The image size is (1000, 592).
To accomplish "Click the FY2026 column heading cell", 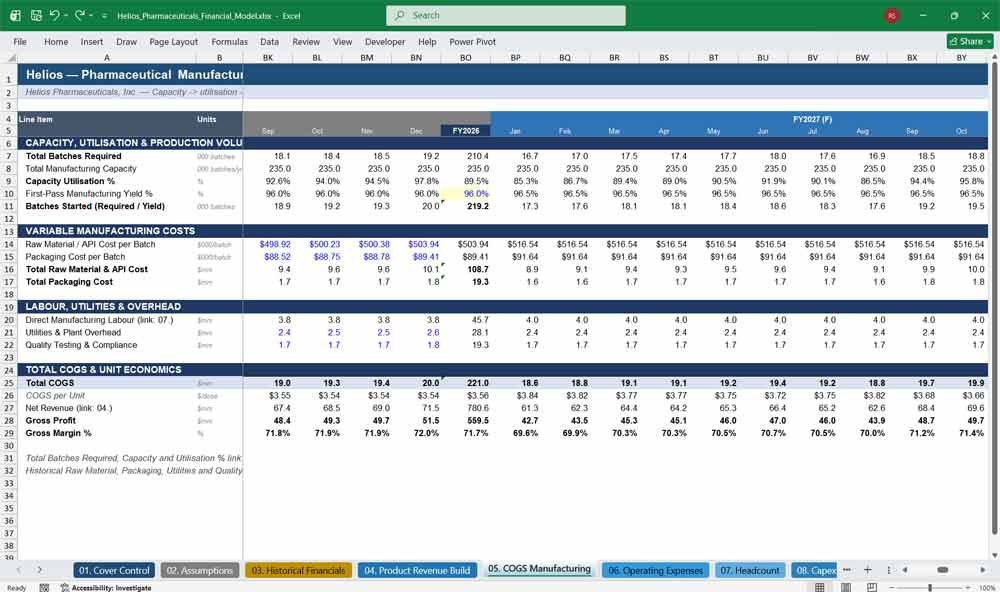I will (466, 131).
